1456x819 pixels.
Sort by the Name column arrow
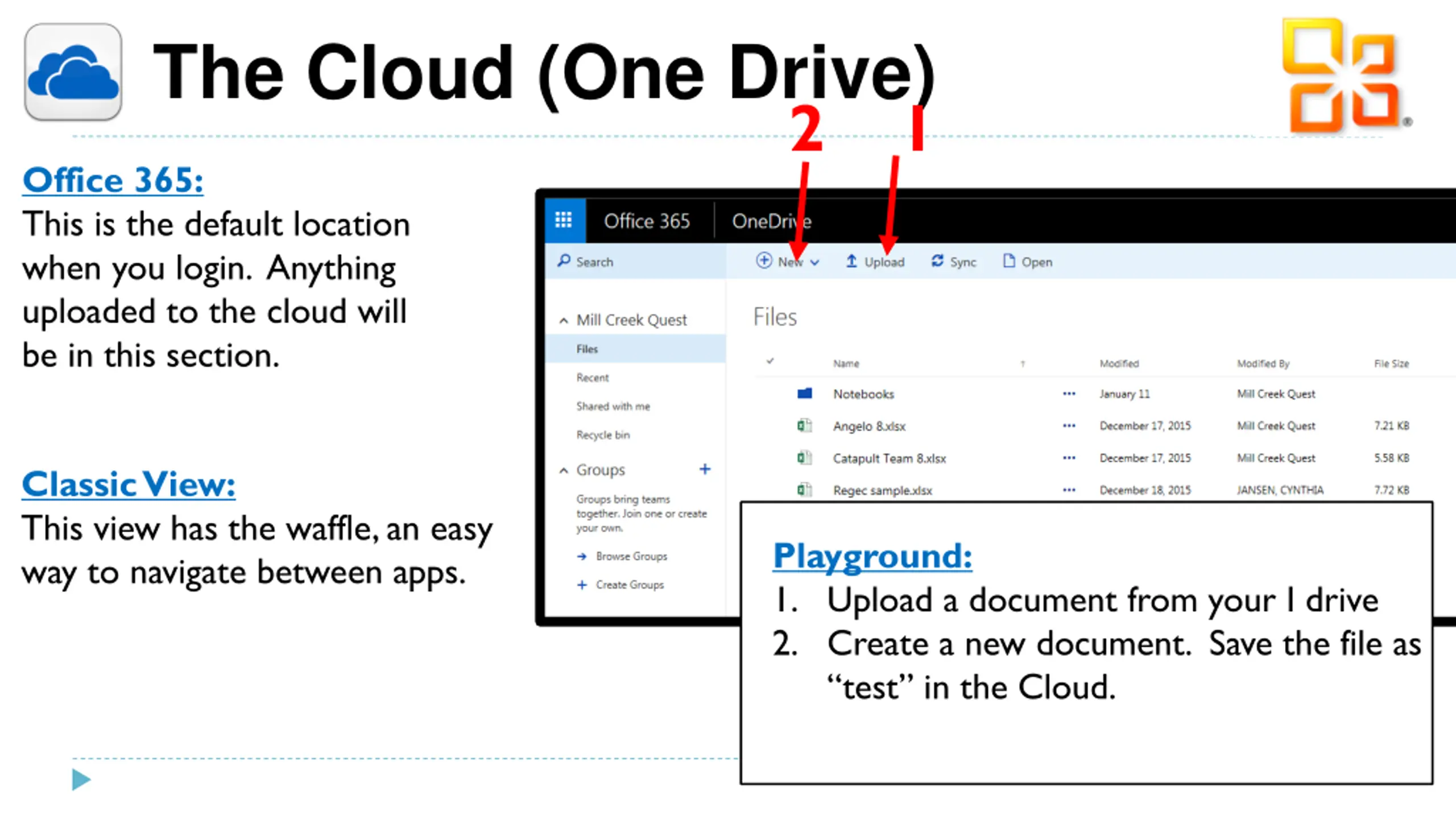(1023, 364)
